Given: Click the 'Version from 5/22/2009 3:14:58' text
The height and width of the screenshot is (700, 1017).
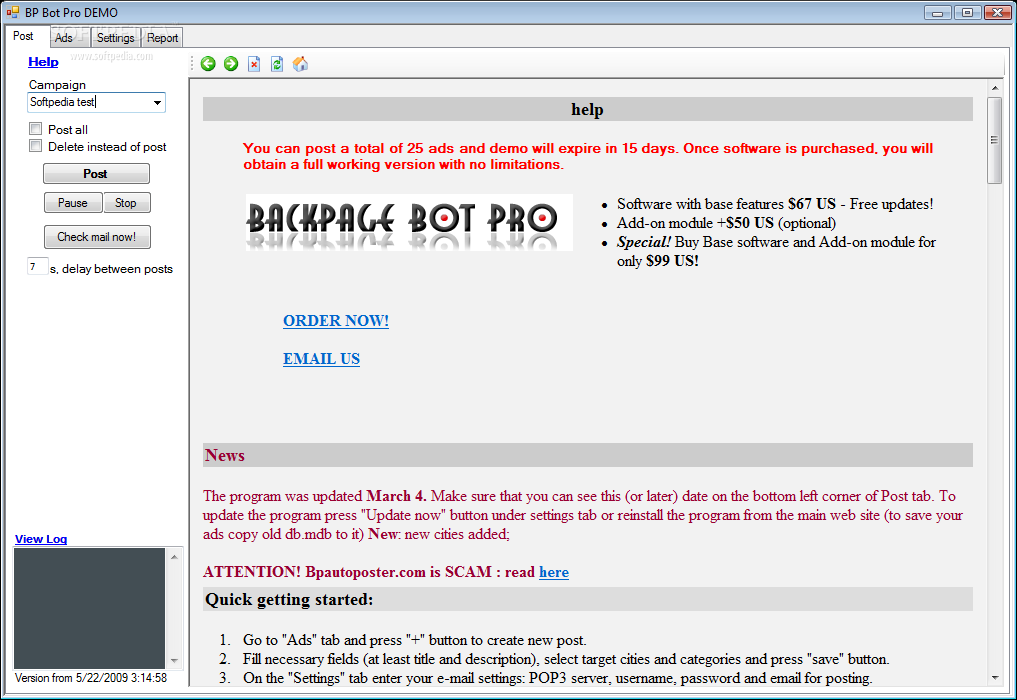Looking at the screenshot, I should (x=91, y=678).
